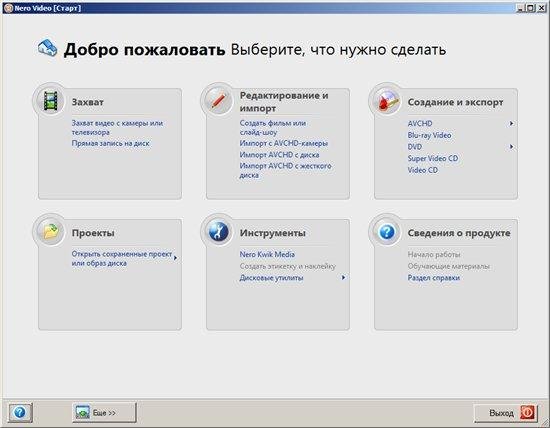Click the DVD export link

(x=415, y=147)
